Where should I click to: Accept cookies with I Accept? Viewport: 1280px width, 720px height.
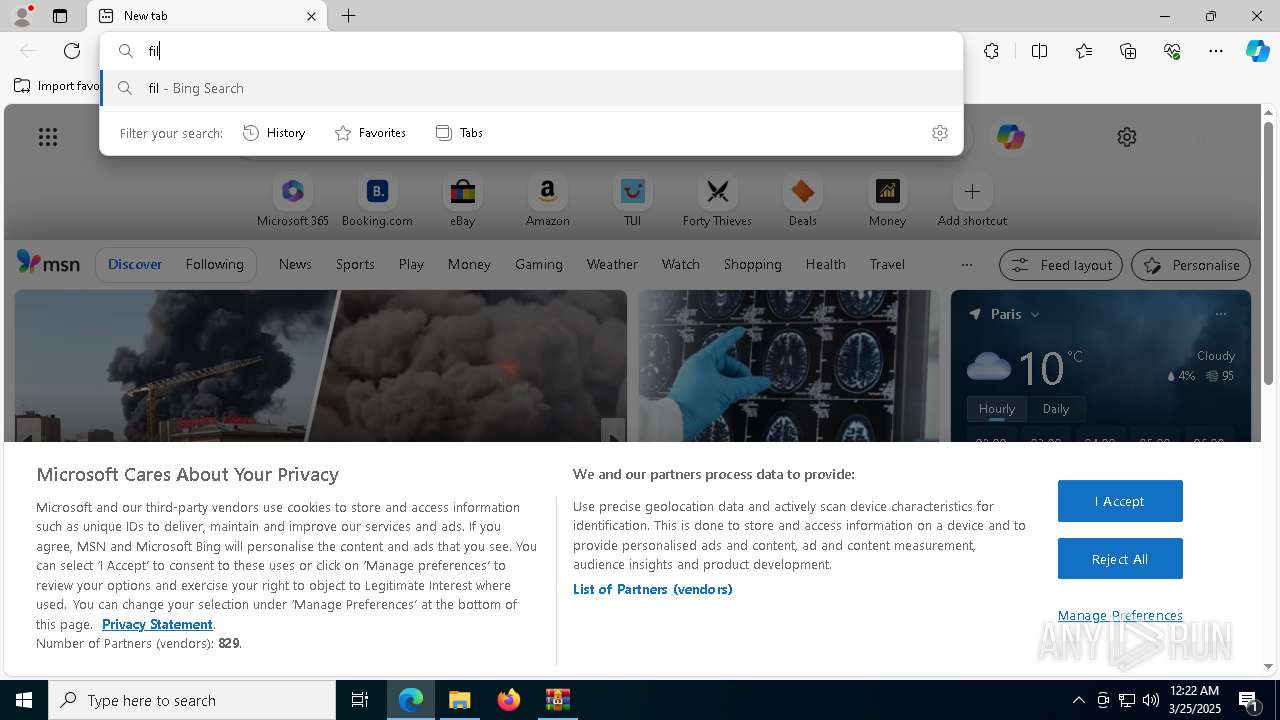click(1120, 501)
